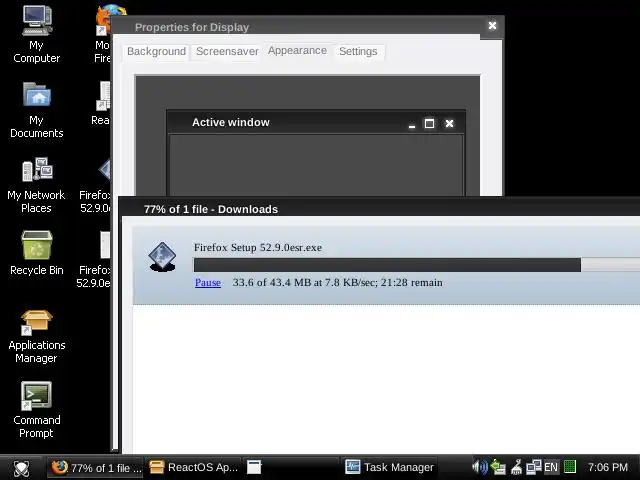Click the download progress bar
Viewport: 640px width, 480px height.
click(x=417, y=265)
